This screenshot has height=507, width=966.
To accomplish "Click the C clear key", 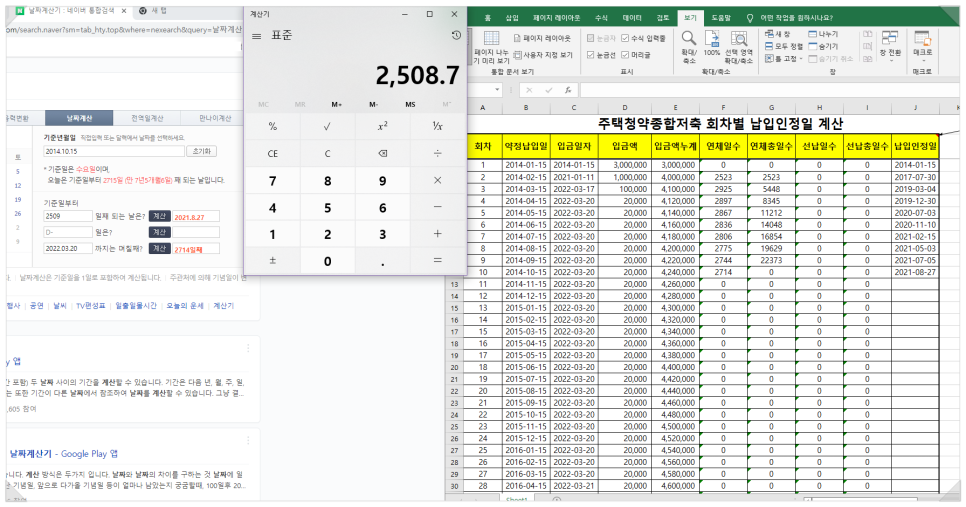I will tap(327, 153).
